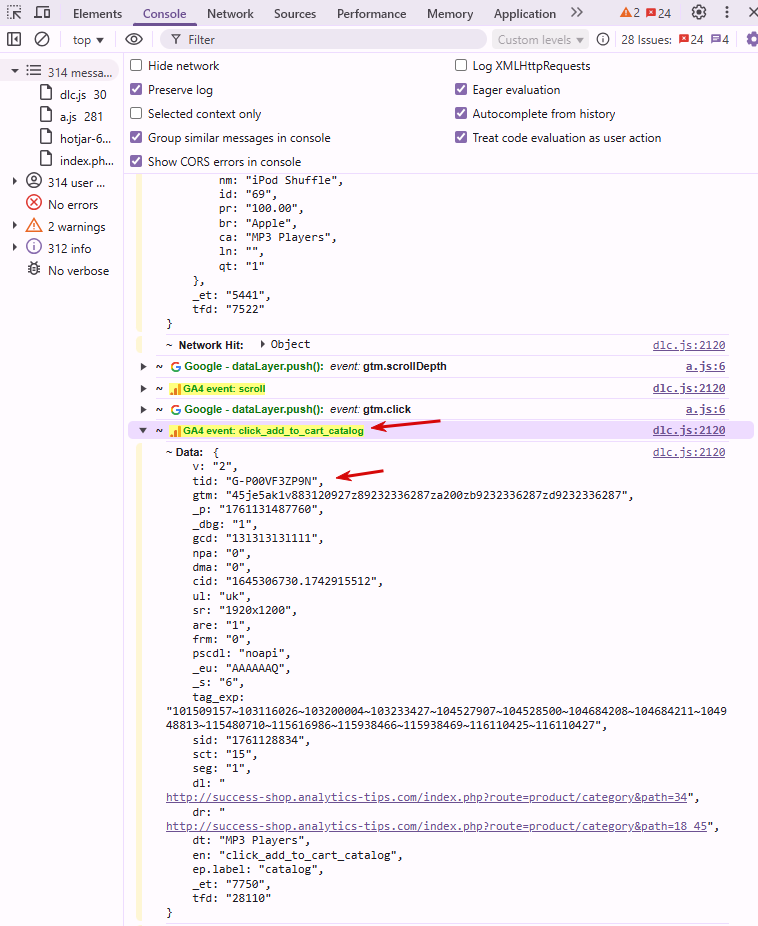
Task: Filter sidebar by No verbose
Action: pyautogui.click(x=68, y=270)
